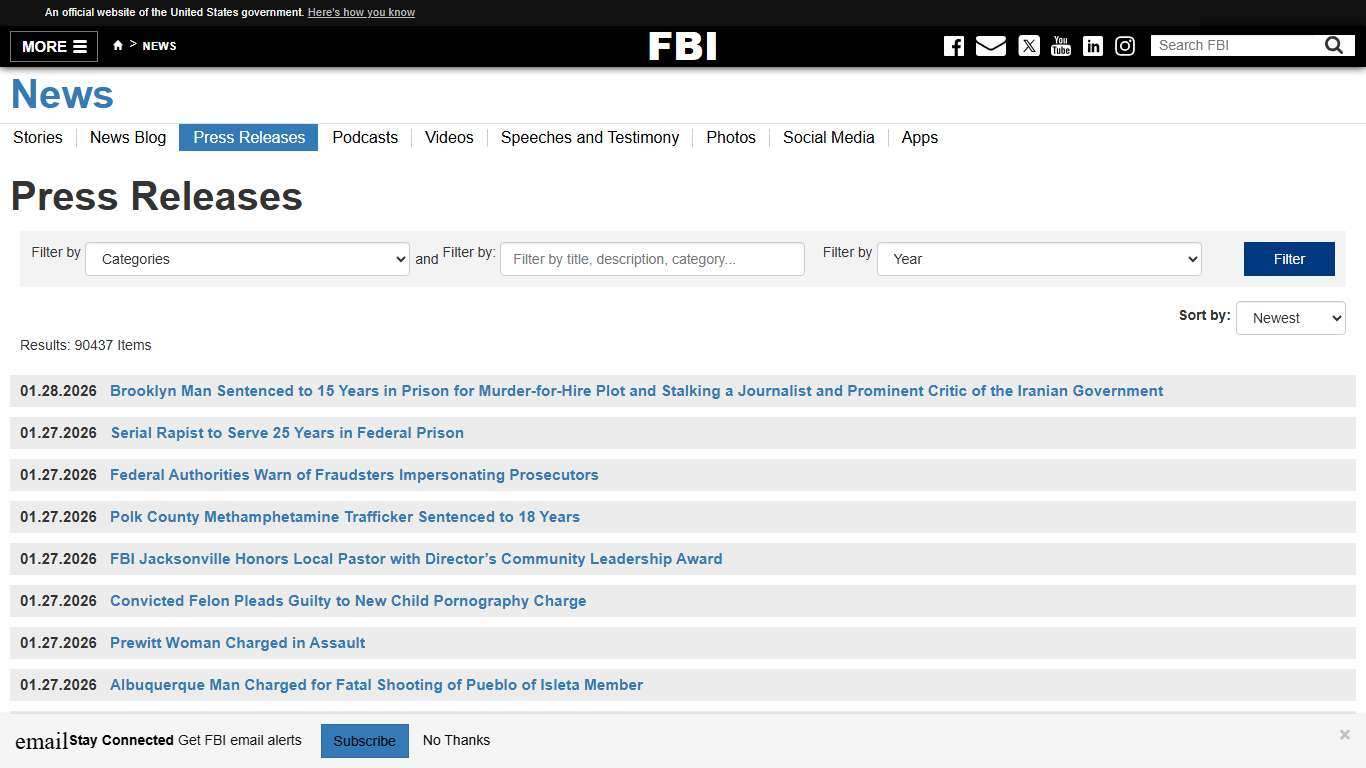The width and height of the screenshot is (1366, 768).
Task: Open the Year filter dropdown
Action: pos(1038,259)
